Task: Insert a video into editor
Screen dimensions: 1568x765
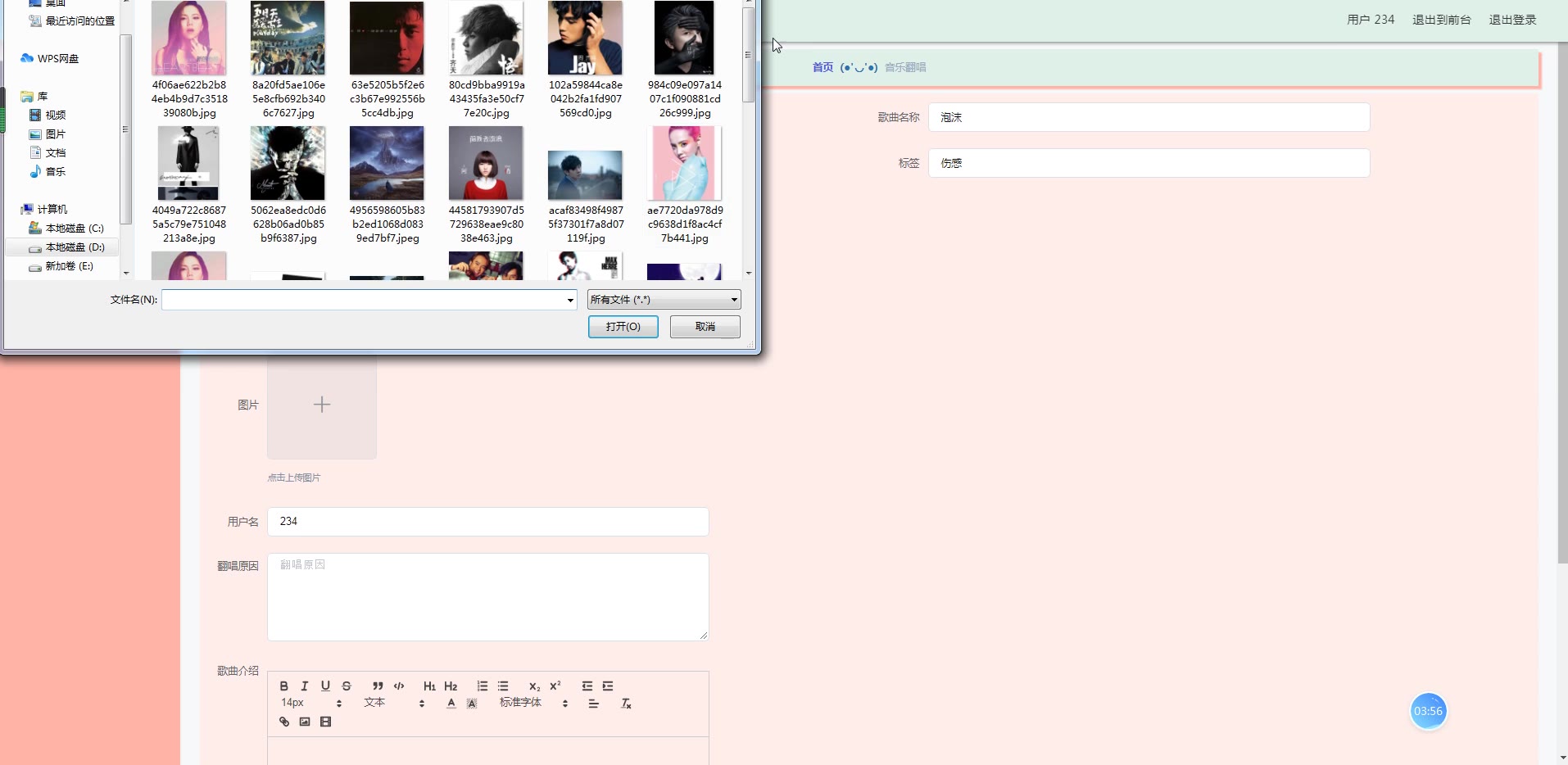Action: pyautogui.click(x=325, y=722)
